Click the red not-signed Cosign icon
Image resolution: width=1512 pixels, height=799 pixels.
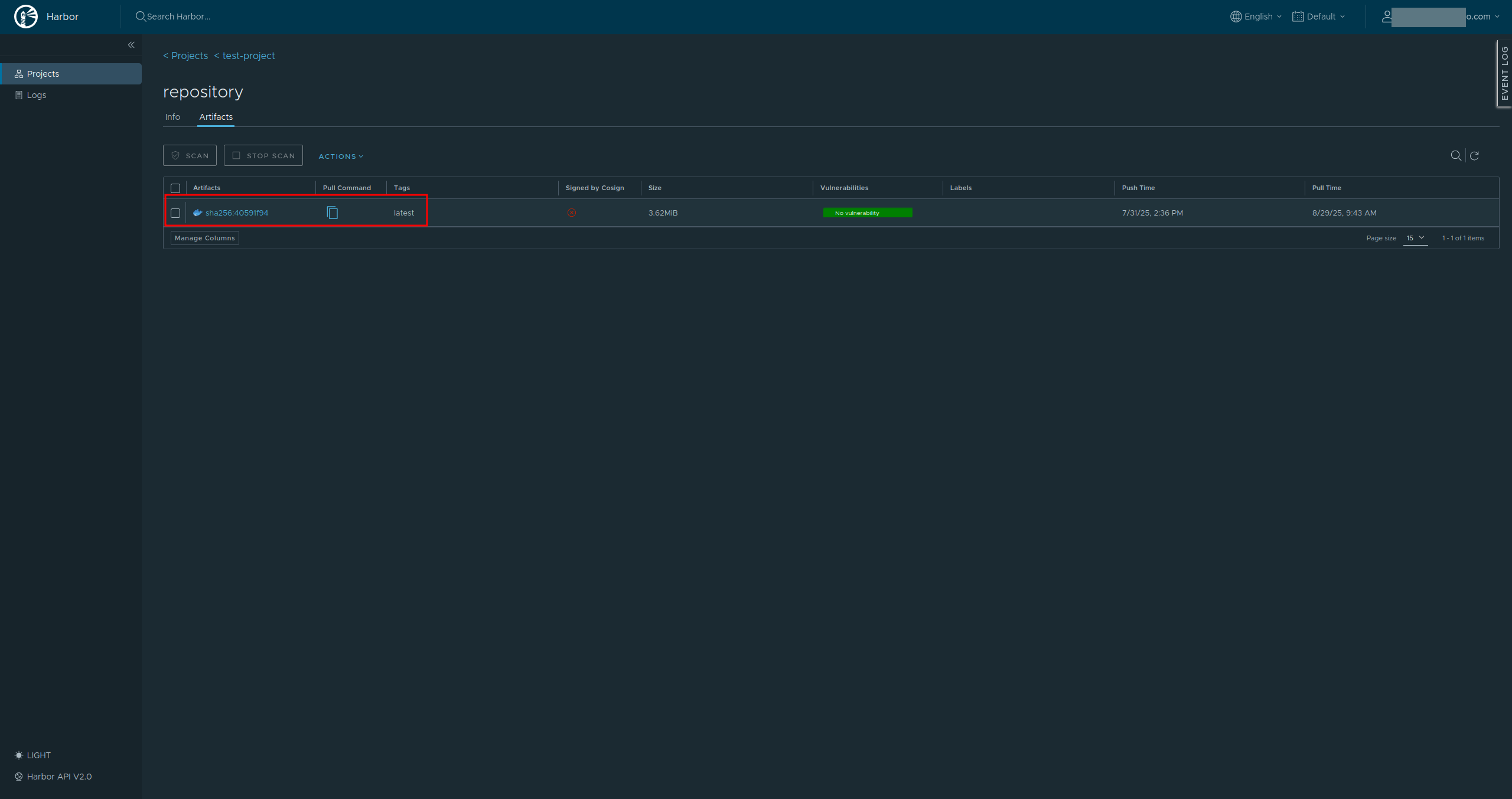pyautogui.click(x=572, y=213)
